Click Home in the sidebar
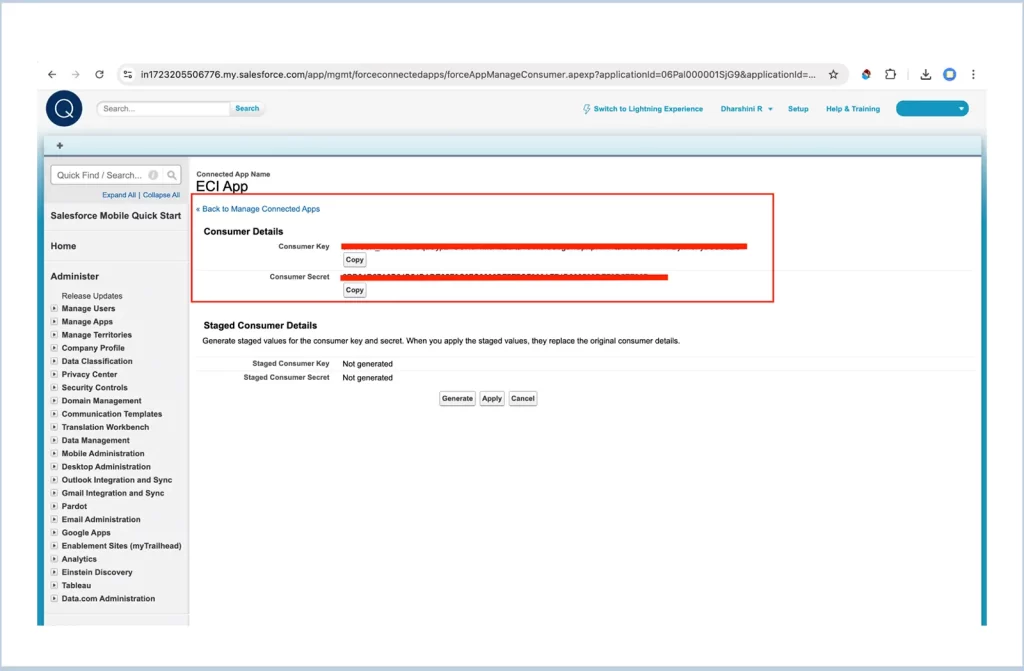Image resolution: width=1024 pixels, height=671 pixels. pos(63,246)
